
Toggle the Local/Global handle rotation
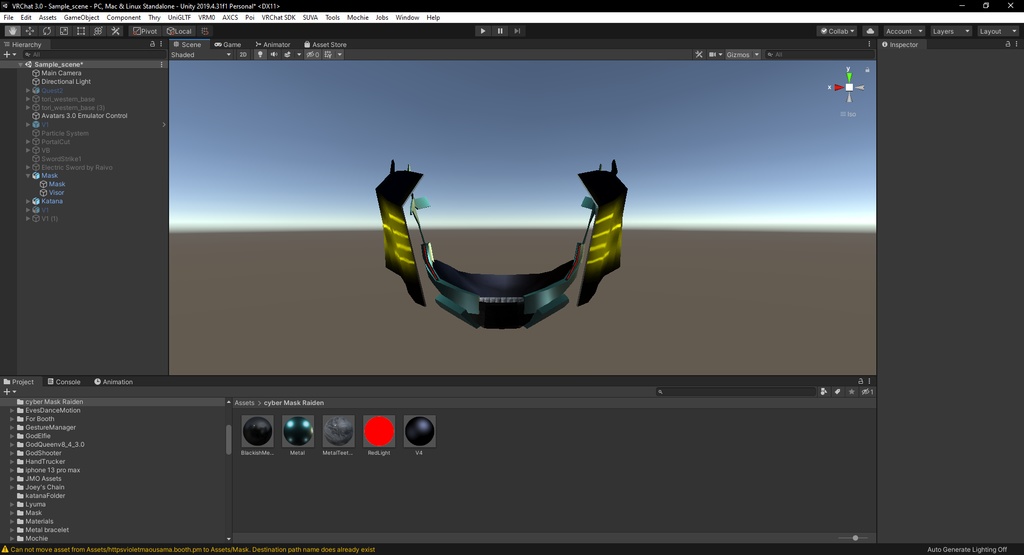[x=179, y=31]
